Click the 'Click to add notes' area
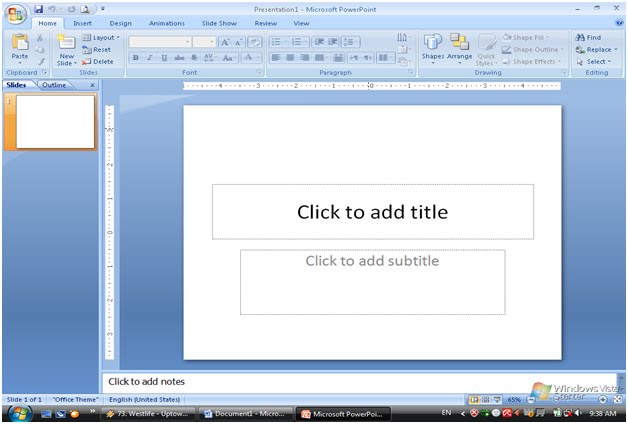This screenshot has height=424, width=628. coord(359,382)
